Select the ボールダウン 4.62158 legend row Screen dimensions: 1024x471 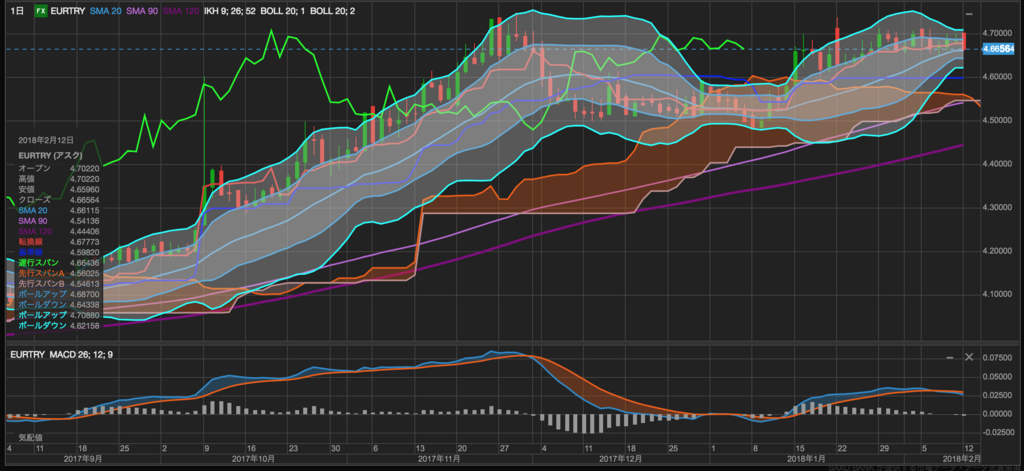[59, 325]
